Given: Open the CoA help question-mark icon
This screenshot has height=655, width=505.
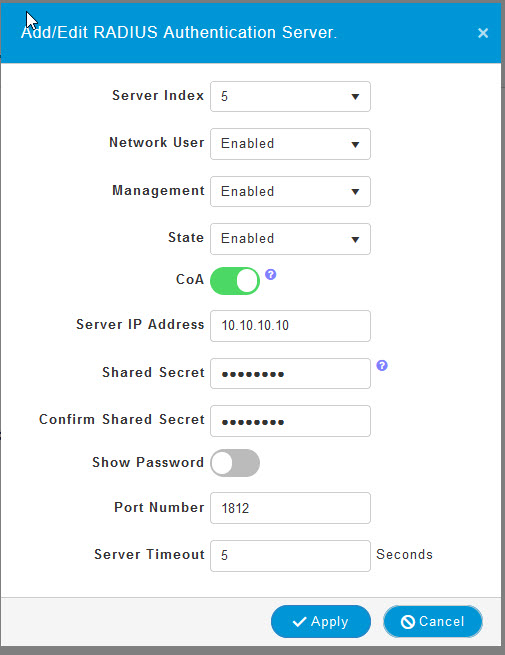Looking at the screenshot, I should click(271, 274).
